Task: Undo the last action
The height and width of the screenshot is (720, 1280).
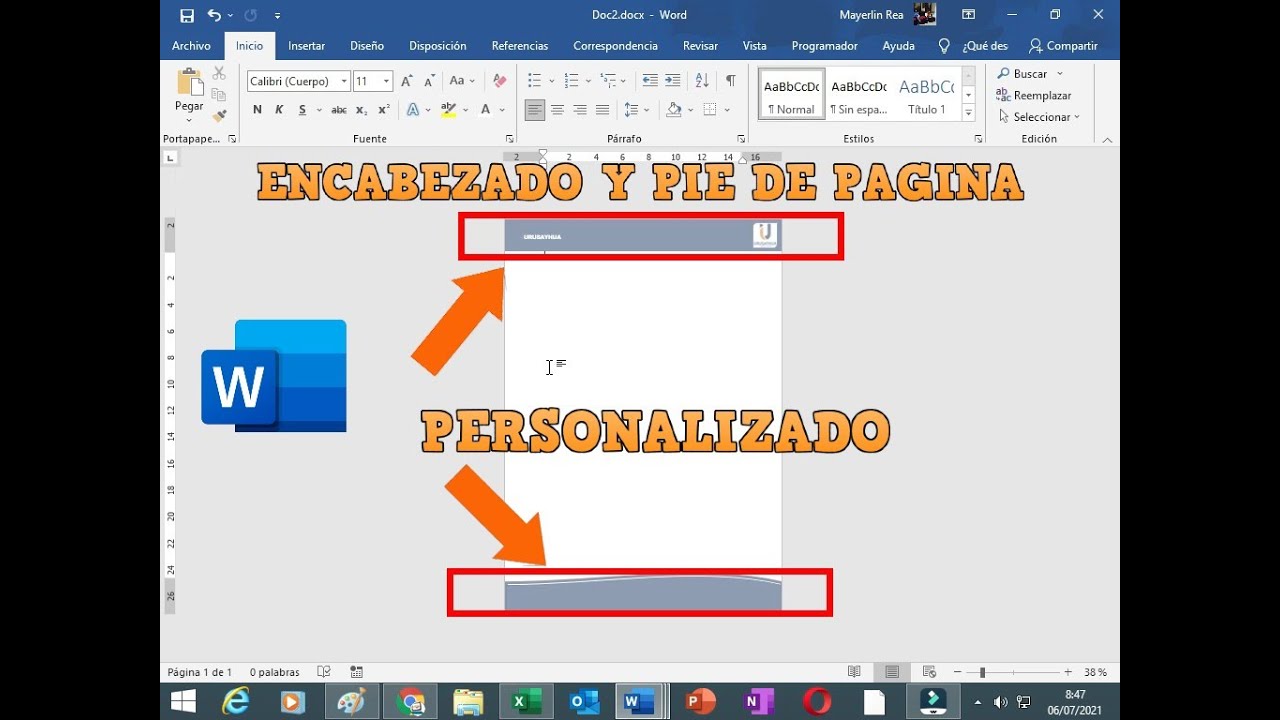Action: [214, 15]
